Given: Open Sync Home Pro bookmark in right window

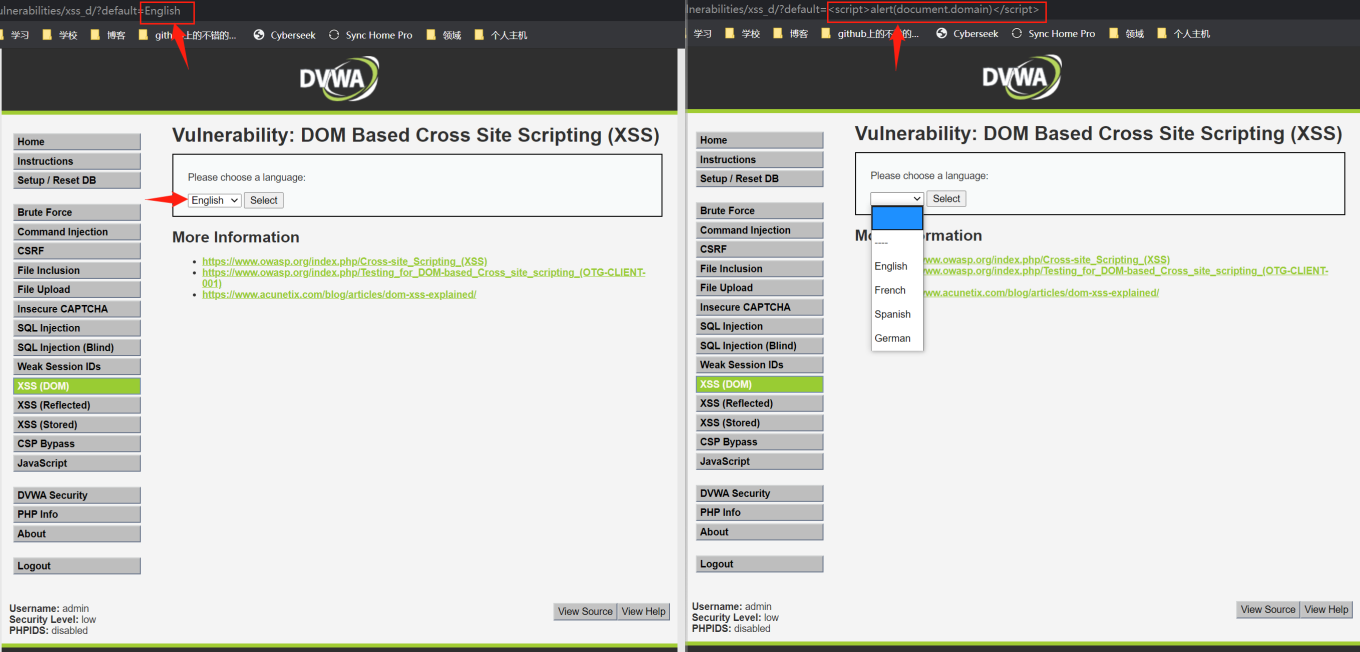Looking at the screenshot, I should [x=1053, y=34].
